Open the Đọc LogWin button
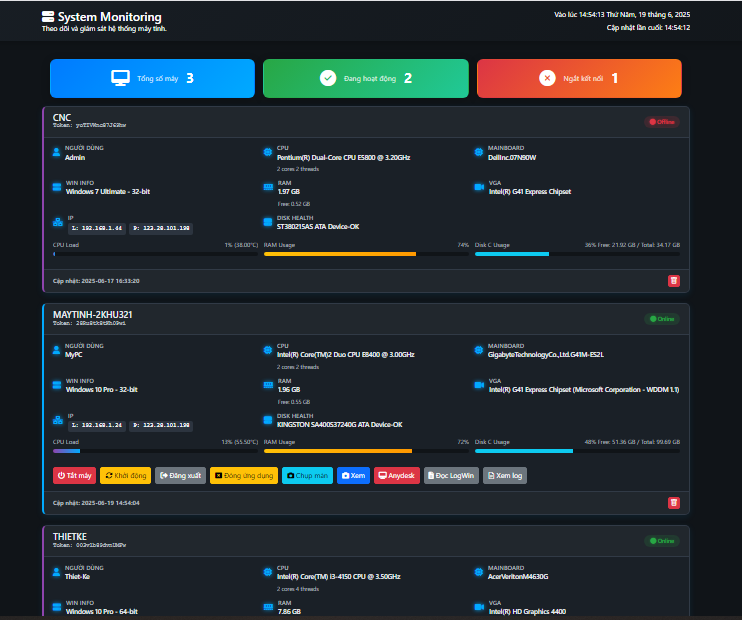 pyautogui.click(x=452, y=476)
